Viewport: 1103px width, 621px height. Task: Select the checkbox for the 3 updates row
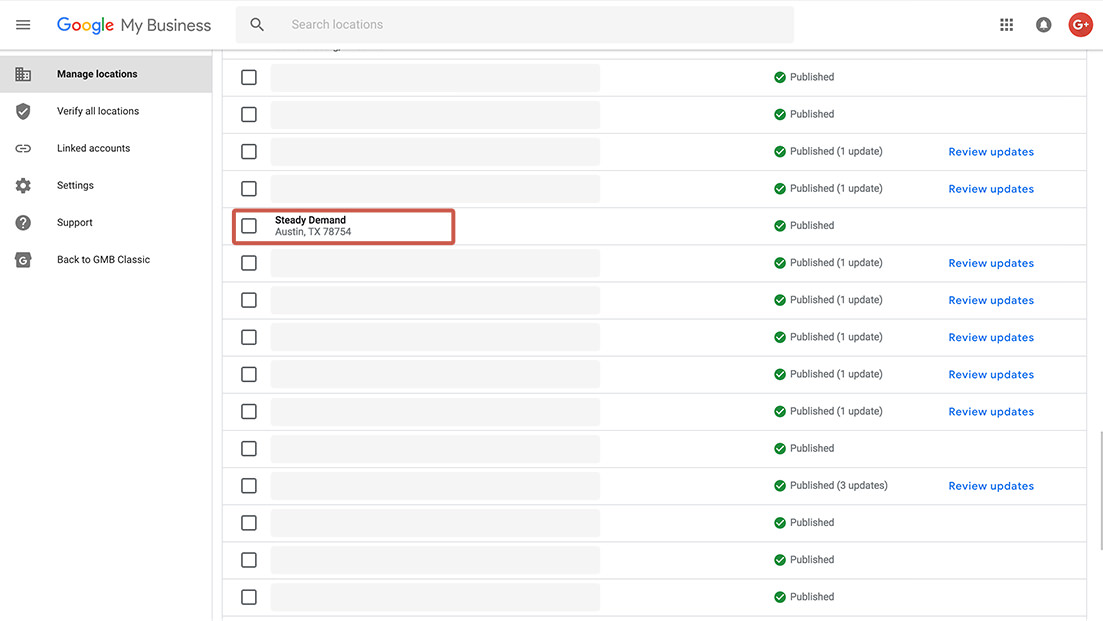(x=249, y=486)
